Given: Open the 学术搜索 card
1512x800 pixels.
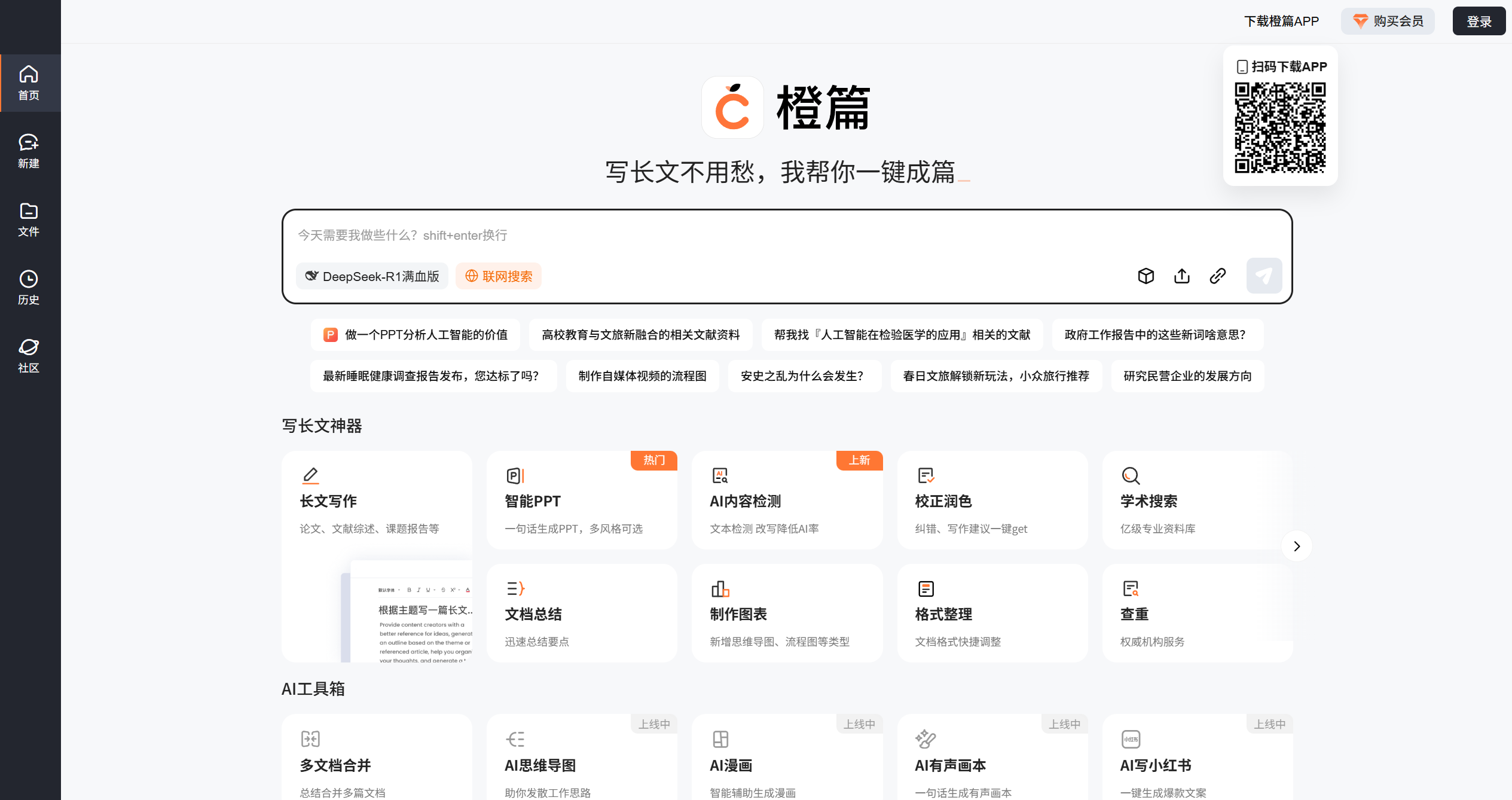Looking at the screenshot, I should pos(1198,500).
